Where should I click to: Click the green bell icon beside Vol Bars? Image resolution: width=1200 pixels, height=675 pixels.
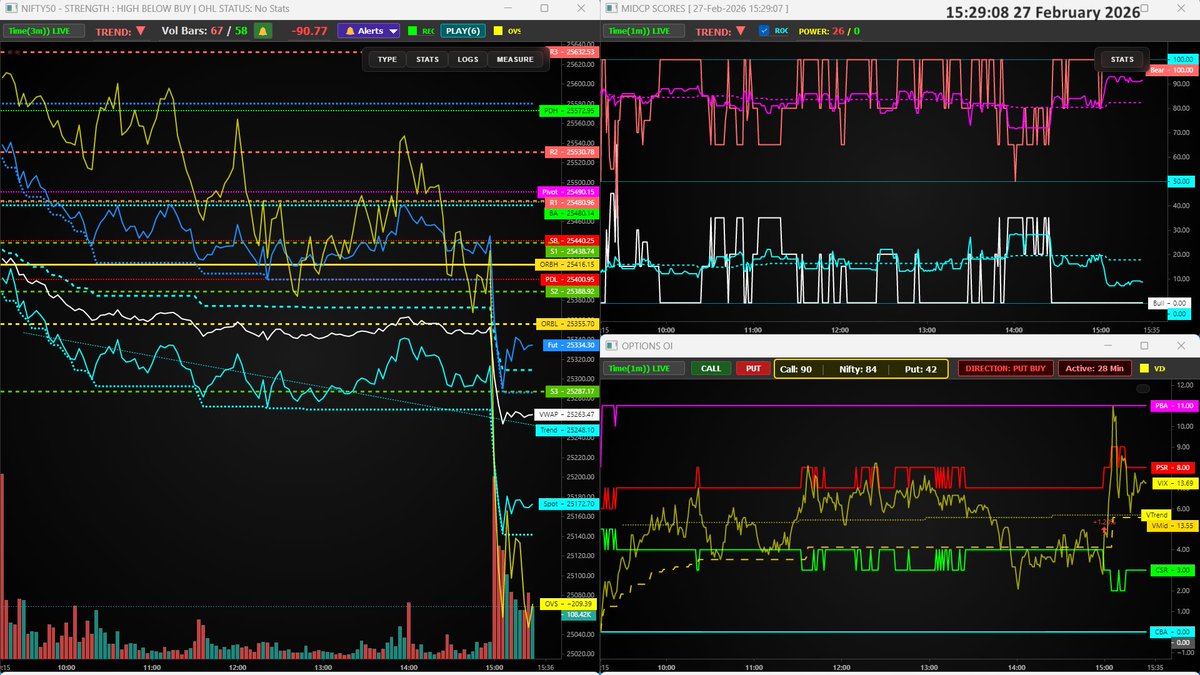tap(265, 31)
